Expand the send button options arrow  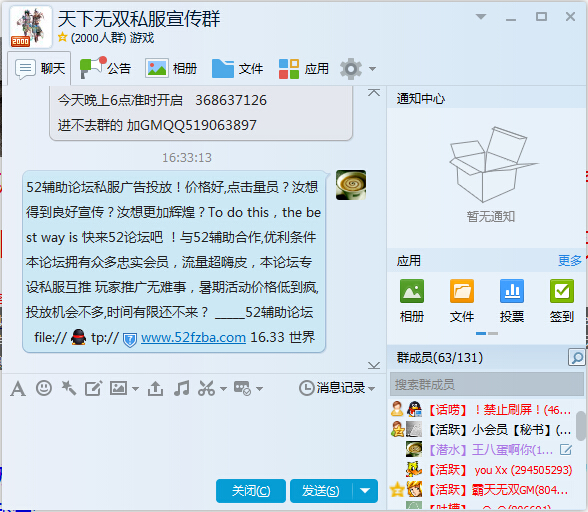click(x=365, y=491)
